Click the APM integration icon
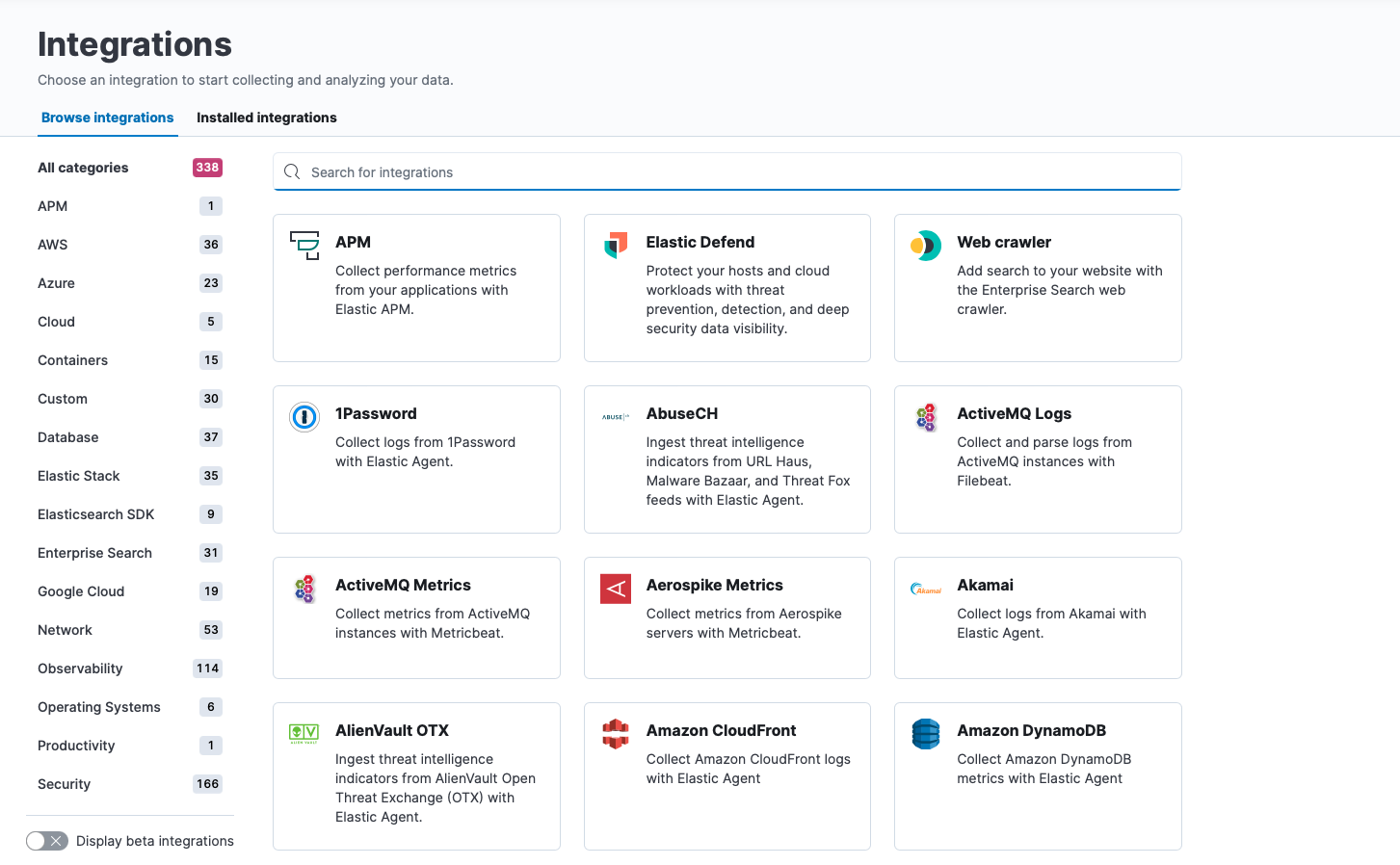Image resolution: width=1400 pixels, height=865 pixels. point(304,246)
